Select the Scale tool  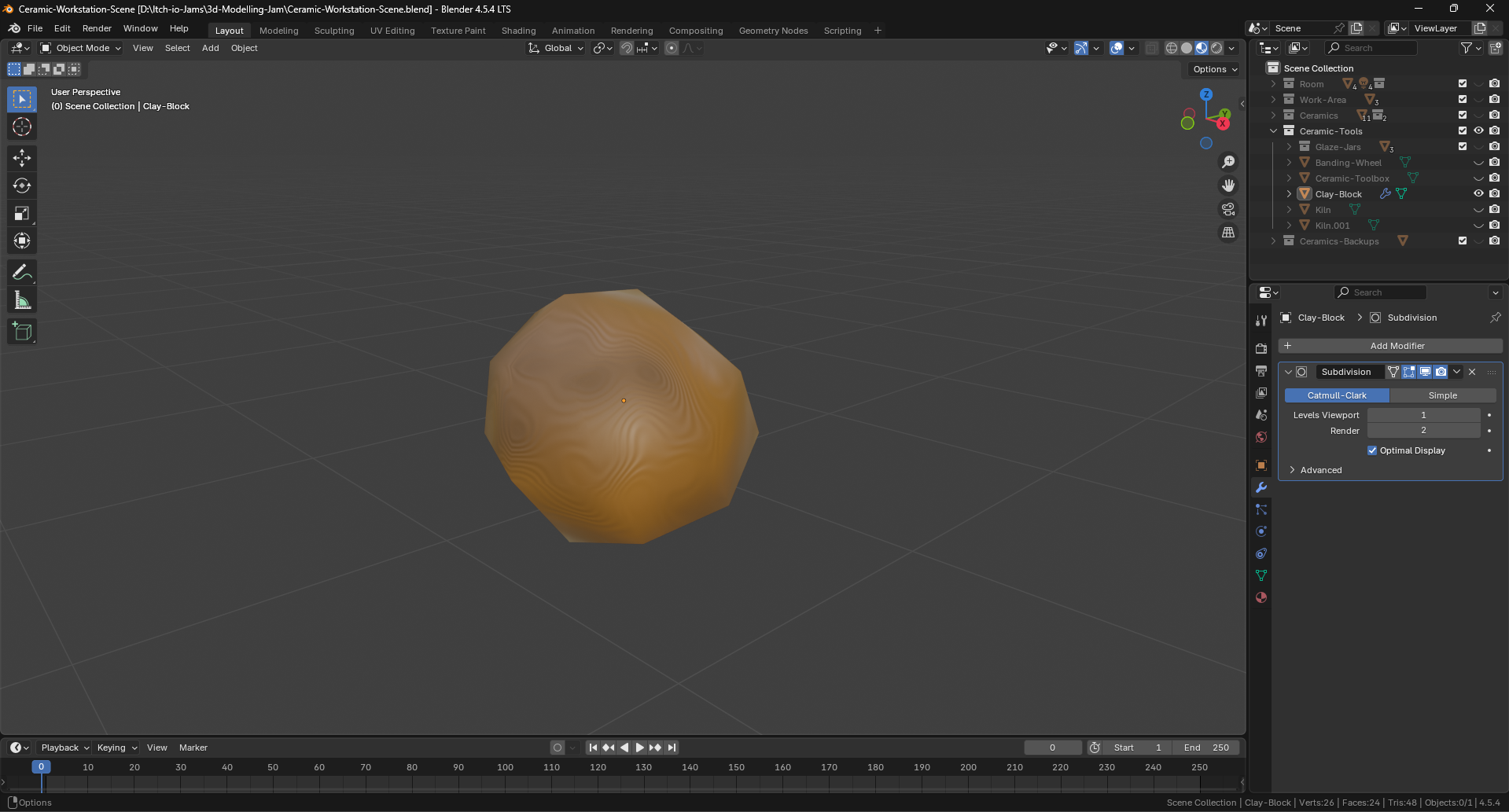(22, 213)
